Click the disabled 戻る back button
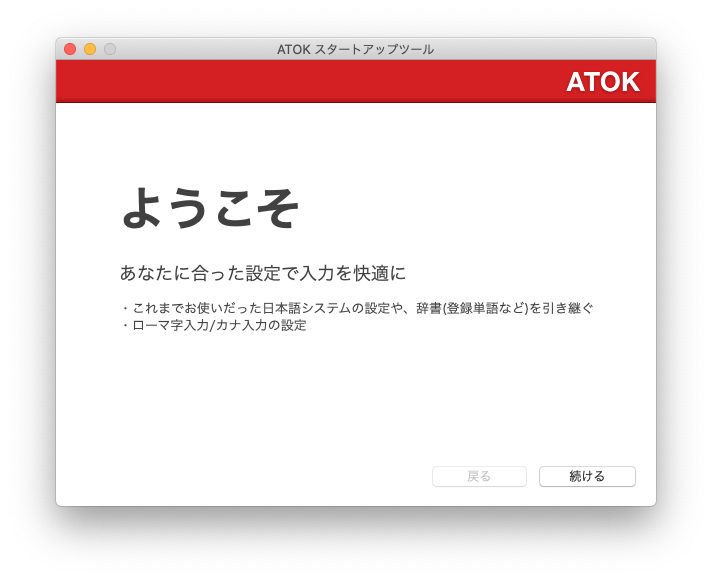 479,476
